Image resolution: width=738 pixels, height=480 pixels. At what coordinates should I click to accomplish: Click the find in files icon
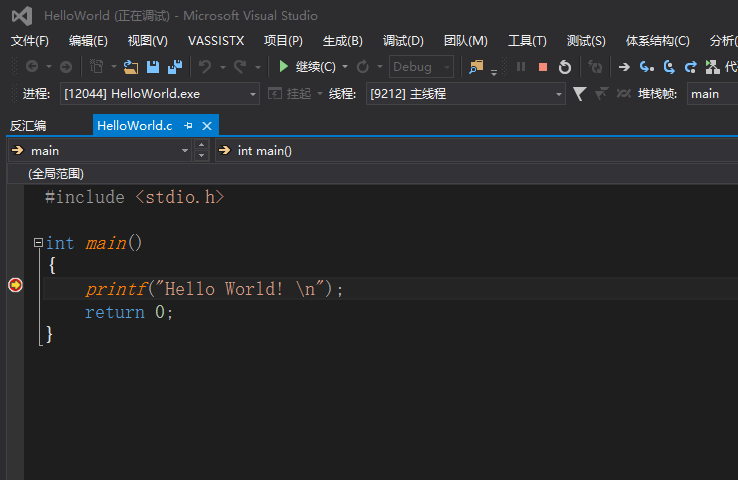point(476,67)
